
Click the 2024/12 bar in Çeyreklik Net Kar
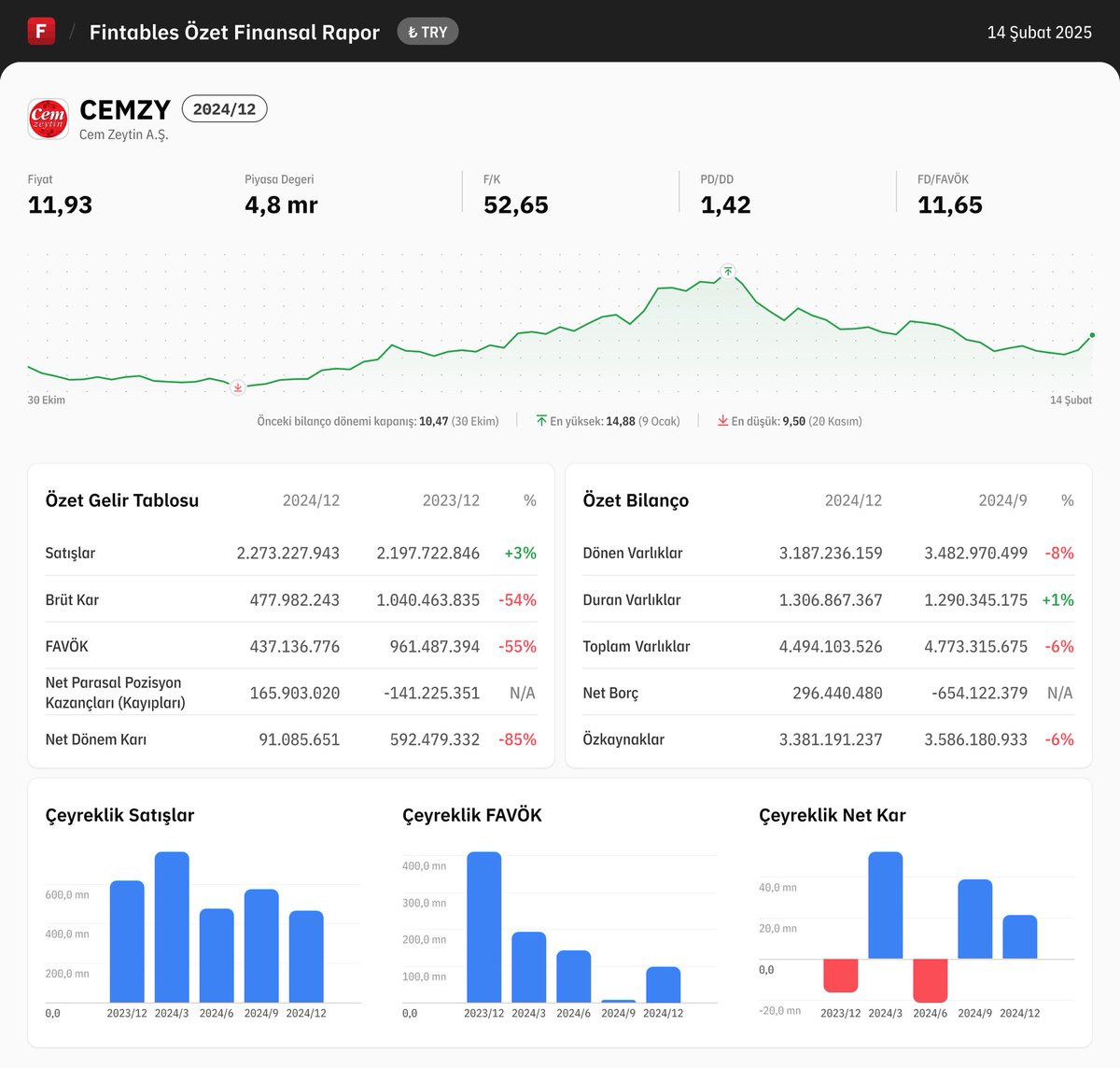point(1020,936)
